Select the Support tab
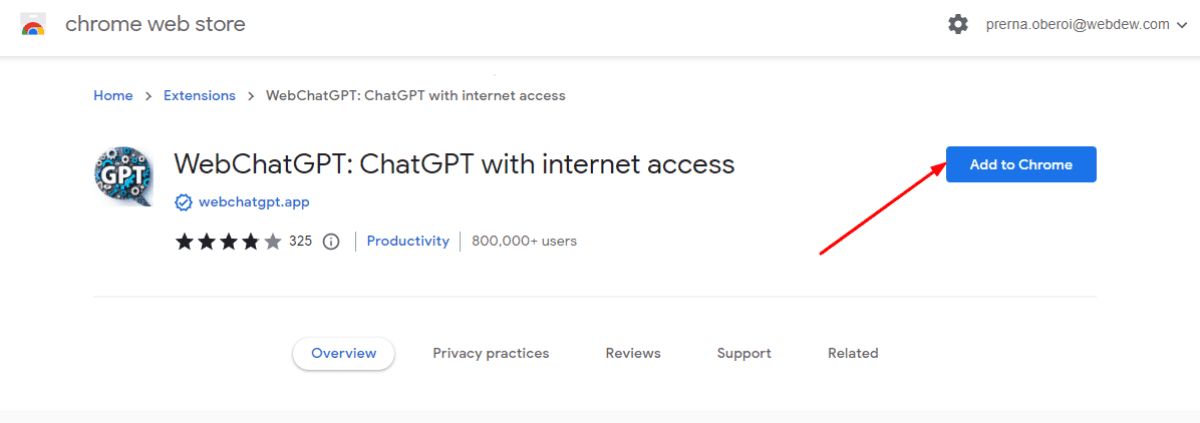1200x423 pixels. tap(744, 353)
